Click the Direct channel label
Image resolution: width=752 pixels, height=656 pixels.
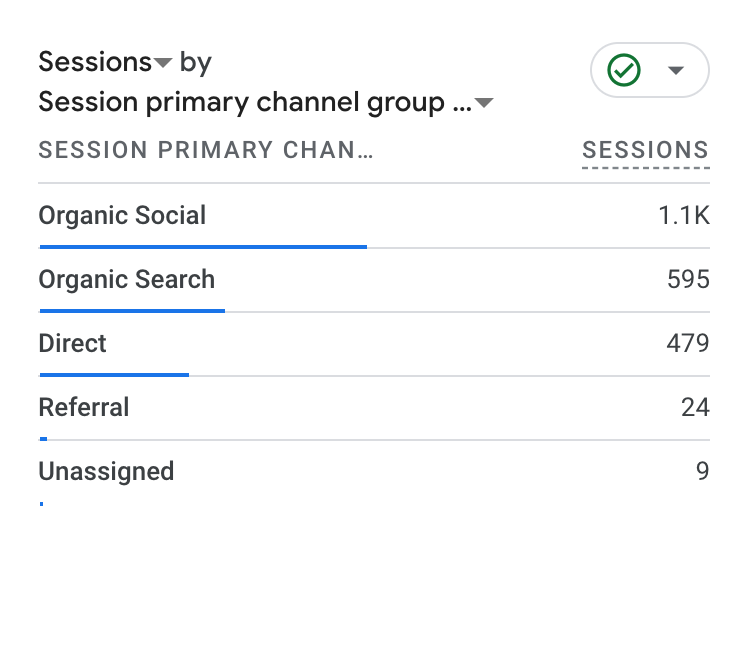(x=72, y=343)
